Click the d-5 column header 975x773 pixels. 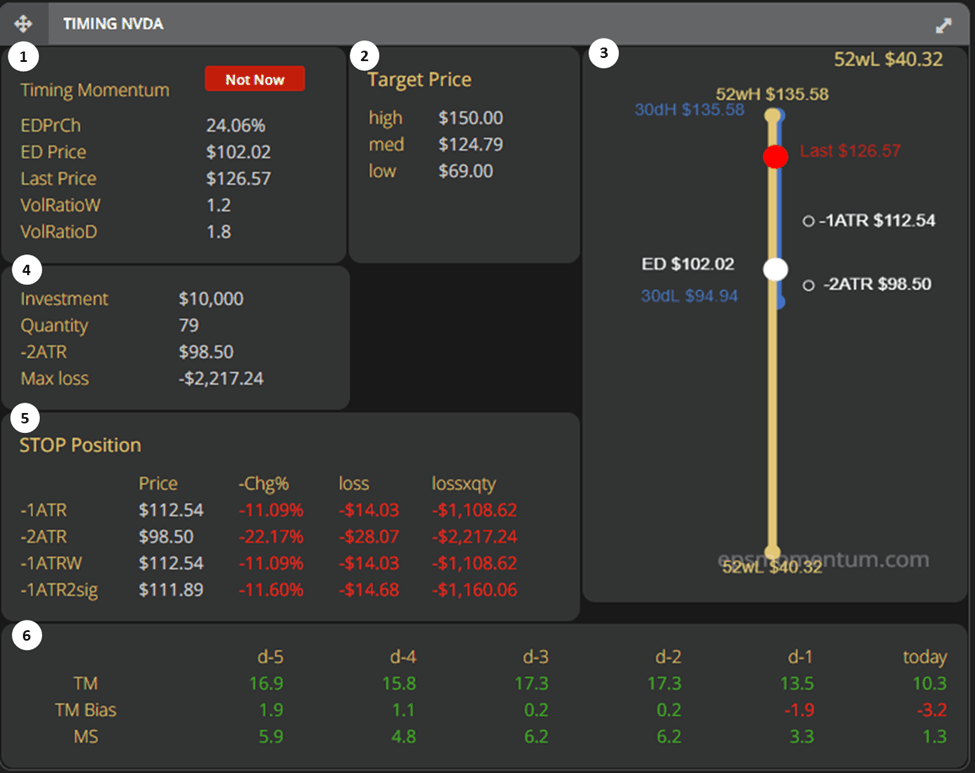(270, 657)
